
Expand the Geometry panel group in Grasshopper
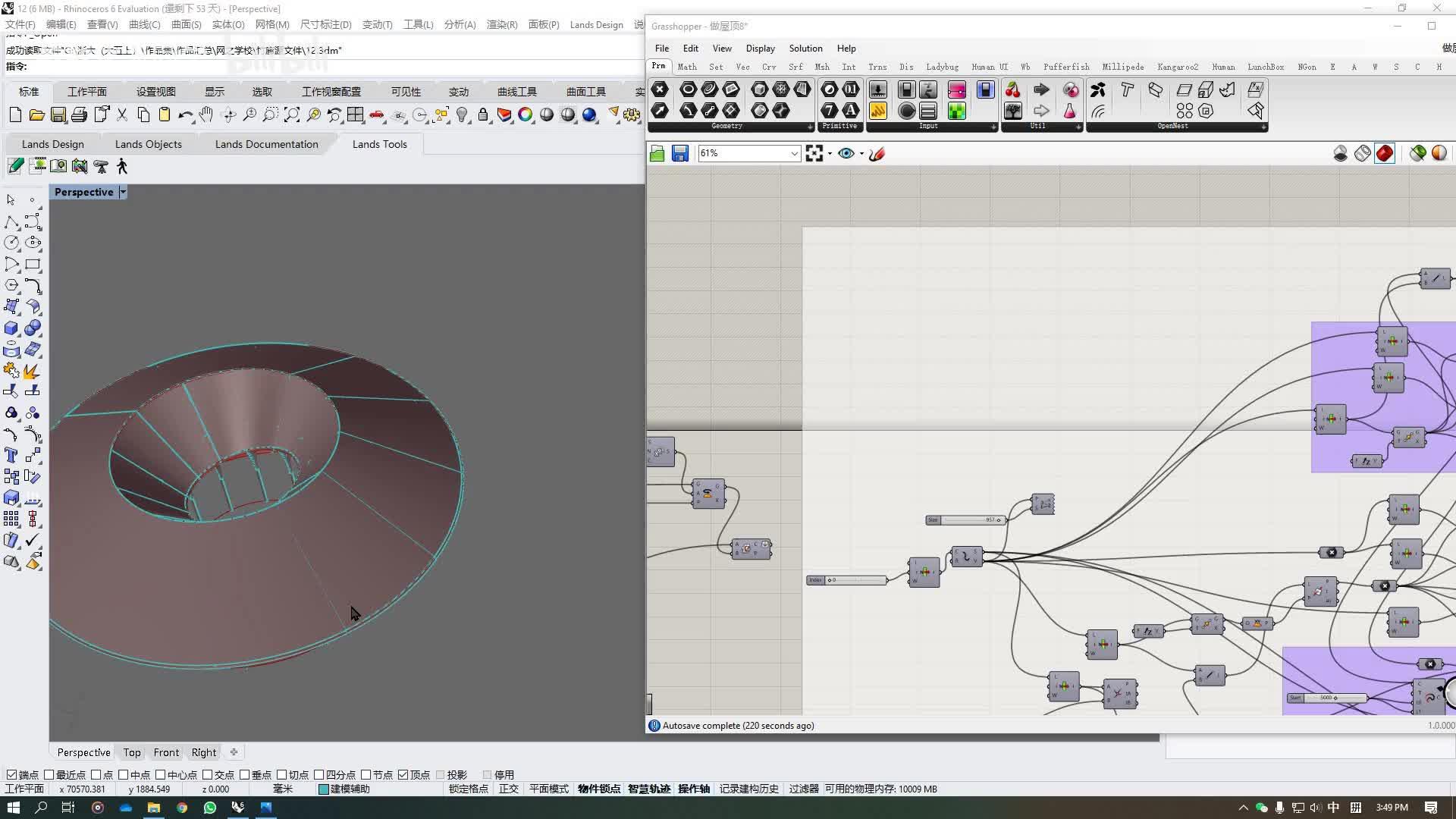point(810,127)
